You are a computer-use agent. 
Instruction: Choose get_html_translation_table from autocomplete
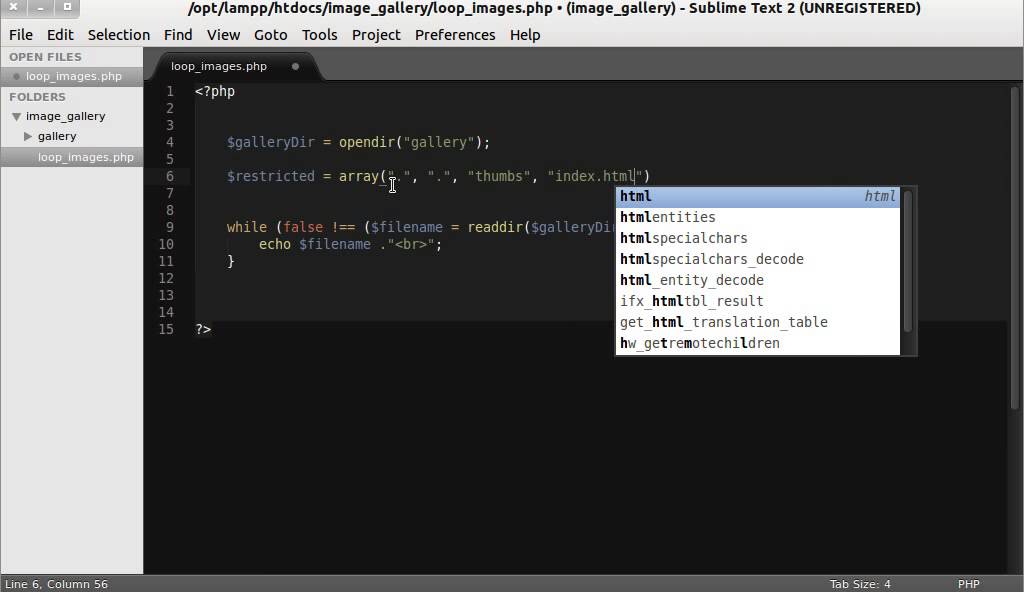pyautogui.click(x=758, y=322)
